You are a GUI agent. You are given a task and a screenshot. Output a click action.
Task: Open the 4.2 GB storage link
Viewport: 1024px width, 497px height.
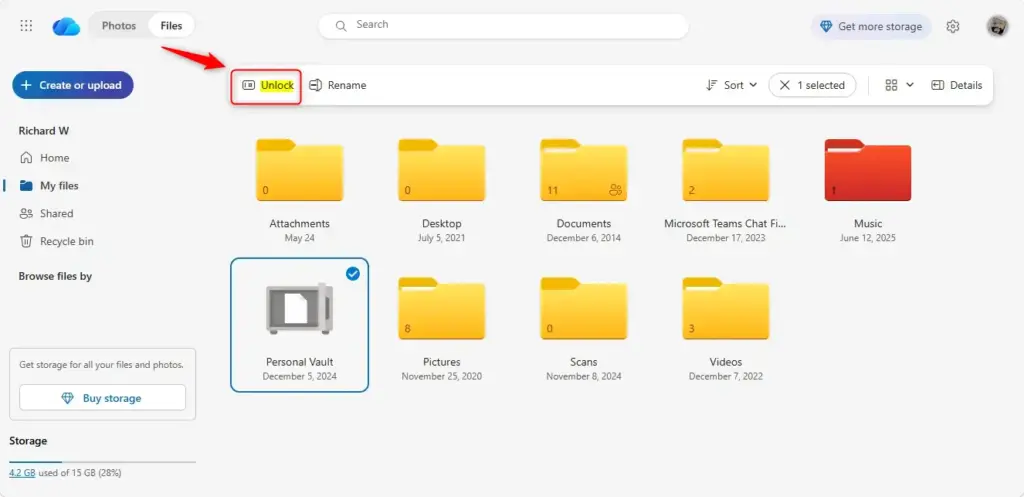pos(22,473)
